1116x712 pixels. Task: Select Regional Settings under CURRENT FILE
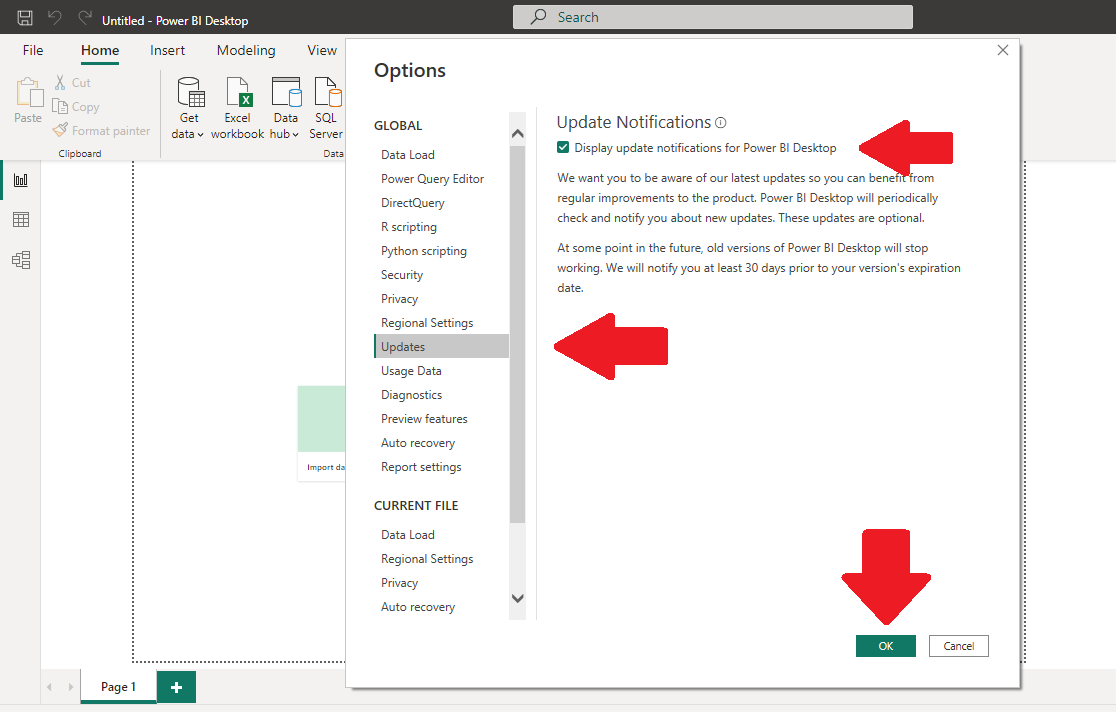point(427,559)
